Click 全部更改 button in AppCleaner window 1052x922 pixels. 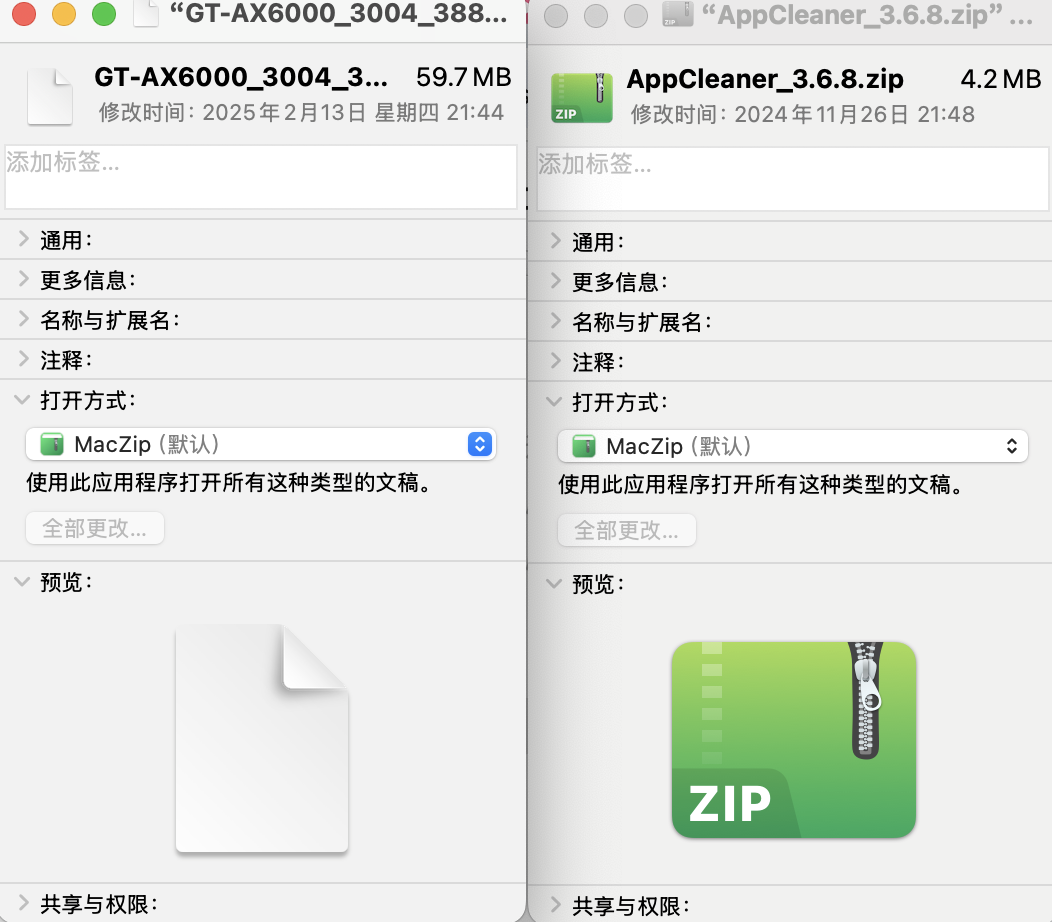coord(627,531)
